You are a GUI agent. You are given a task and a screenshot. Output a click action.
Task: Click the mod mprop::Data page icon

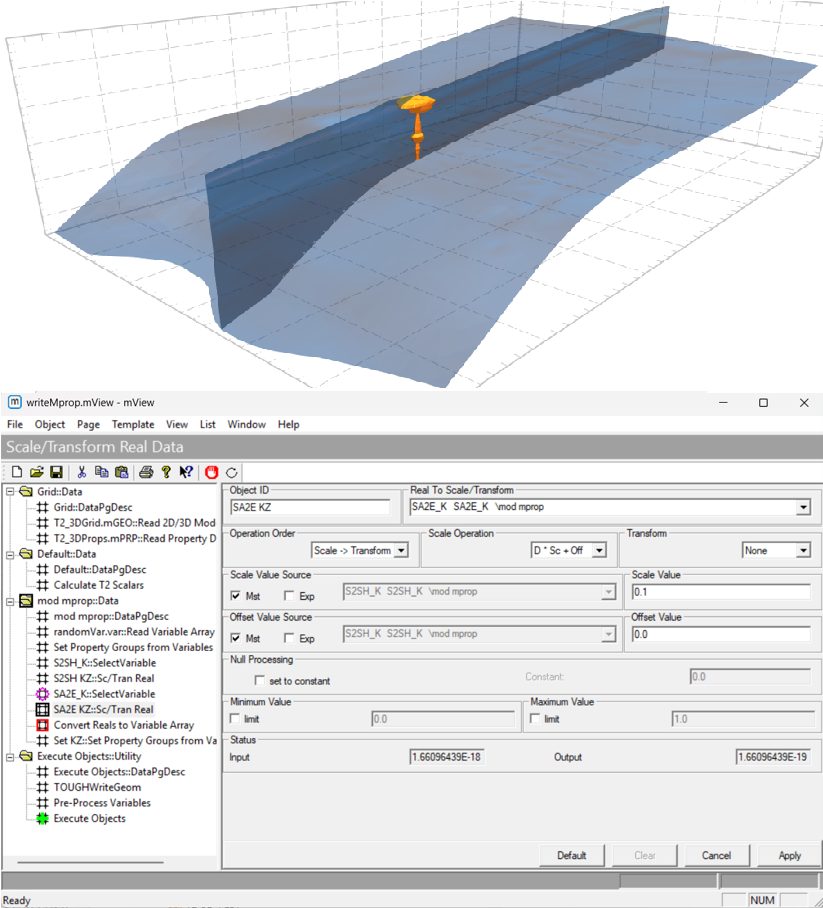coord(25,601)
